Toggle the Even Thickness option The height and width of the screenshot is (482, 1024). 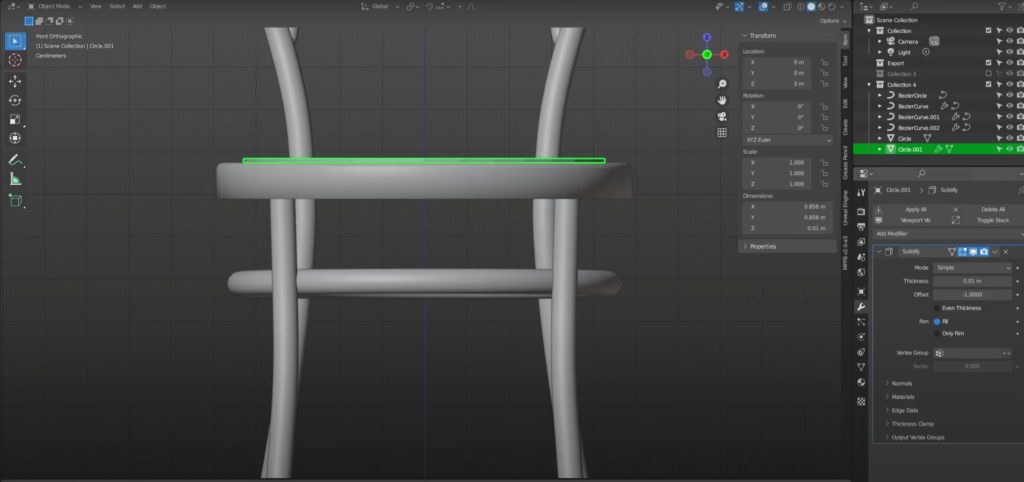click(x=936, y=308)
